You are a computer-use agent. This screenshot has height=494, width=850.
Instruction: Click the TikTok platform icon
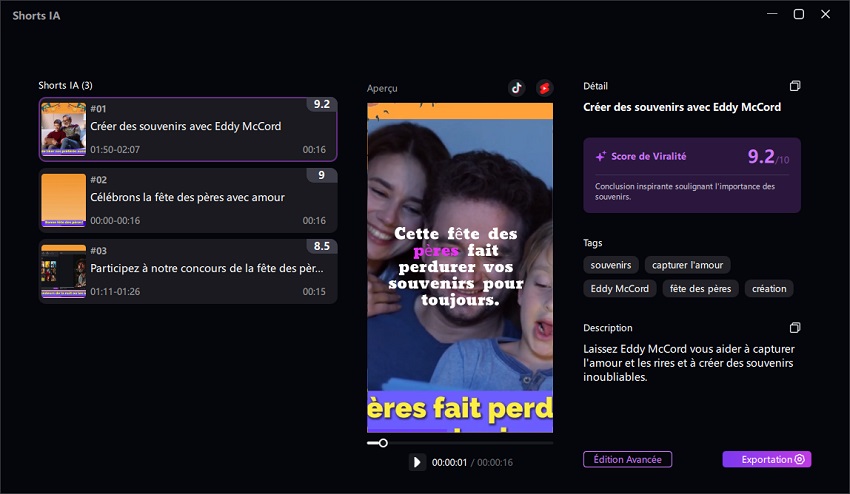click(516, 87)
